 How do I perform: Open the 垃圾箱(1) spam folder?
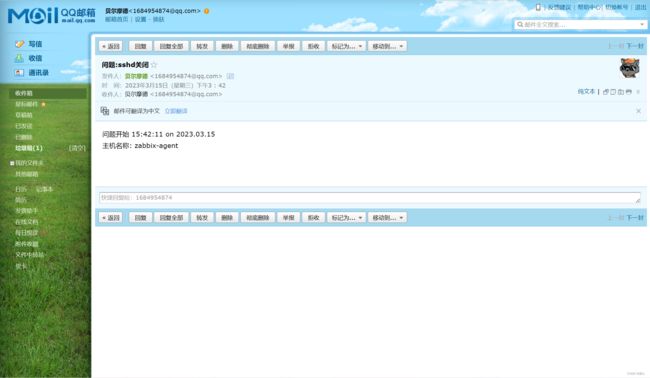29,148
